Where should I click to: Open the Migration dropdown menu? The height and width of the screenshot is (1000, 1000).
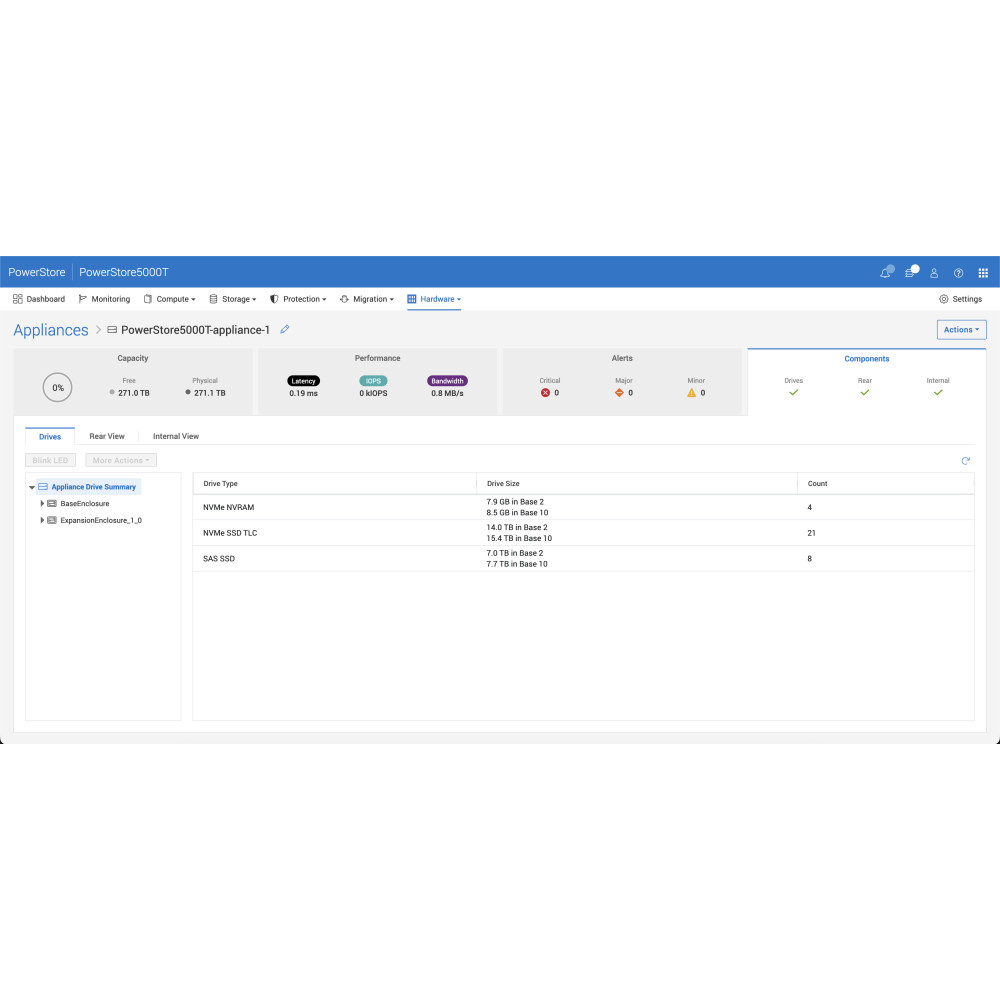coord(367,299)
